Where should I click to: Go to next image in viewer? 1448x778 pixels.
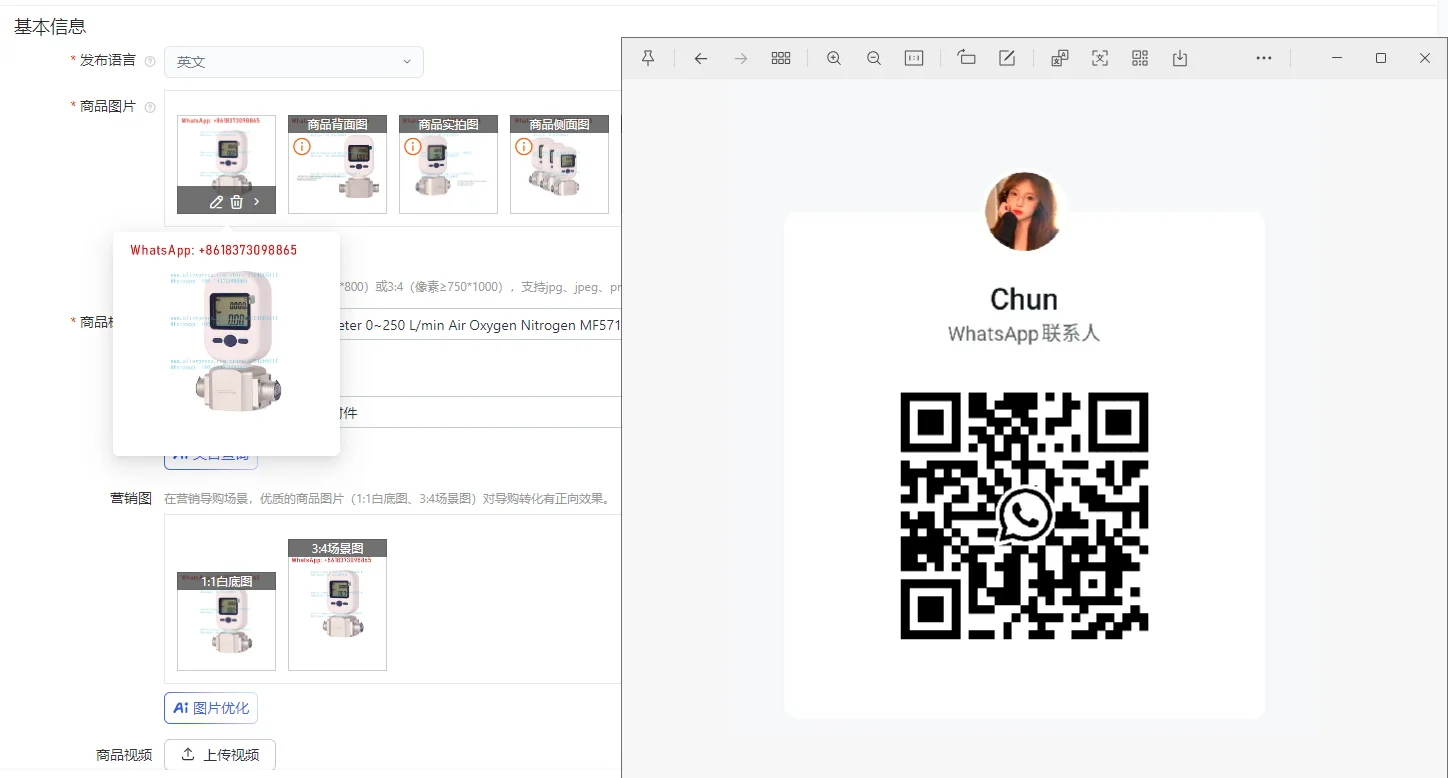coord(741,58)
